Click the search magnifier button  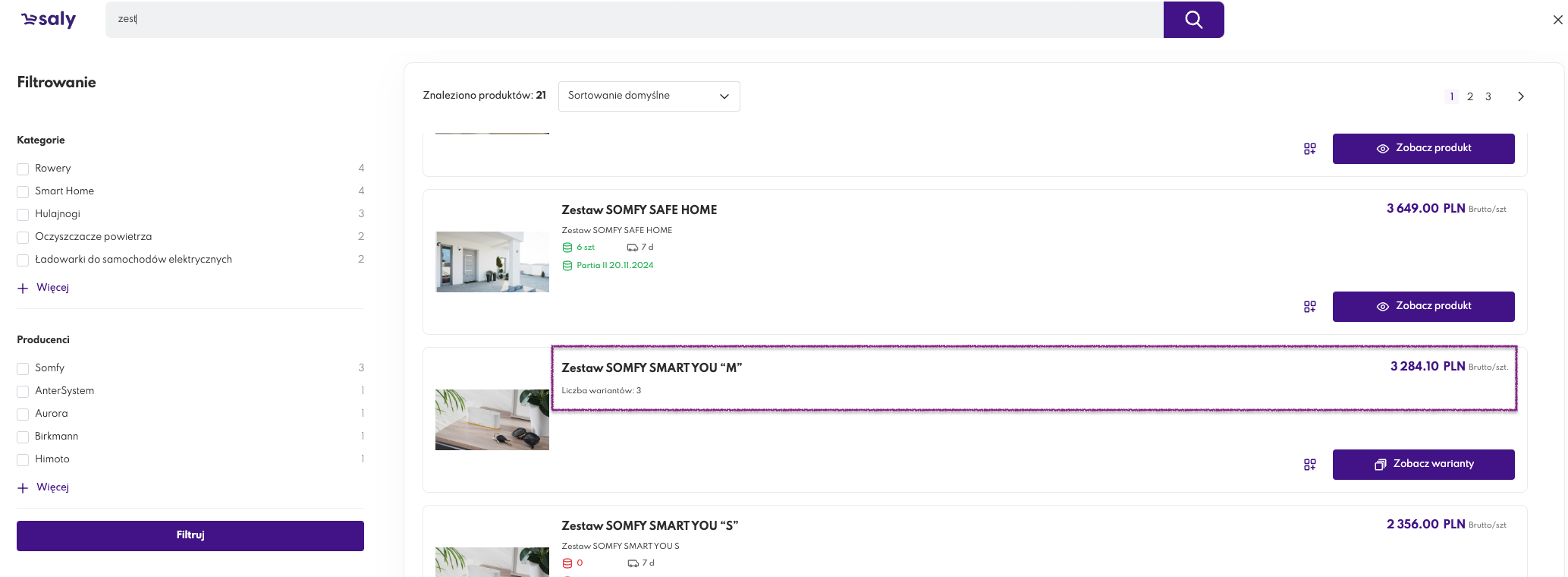click(1193, 20)
